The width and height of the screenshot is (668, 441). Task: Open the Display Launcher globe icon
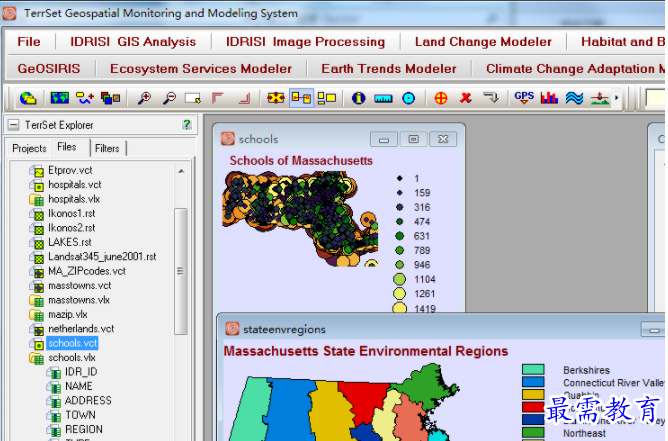(28, 98)
